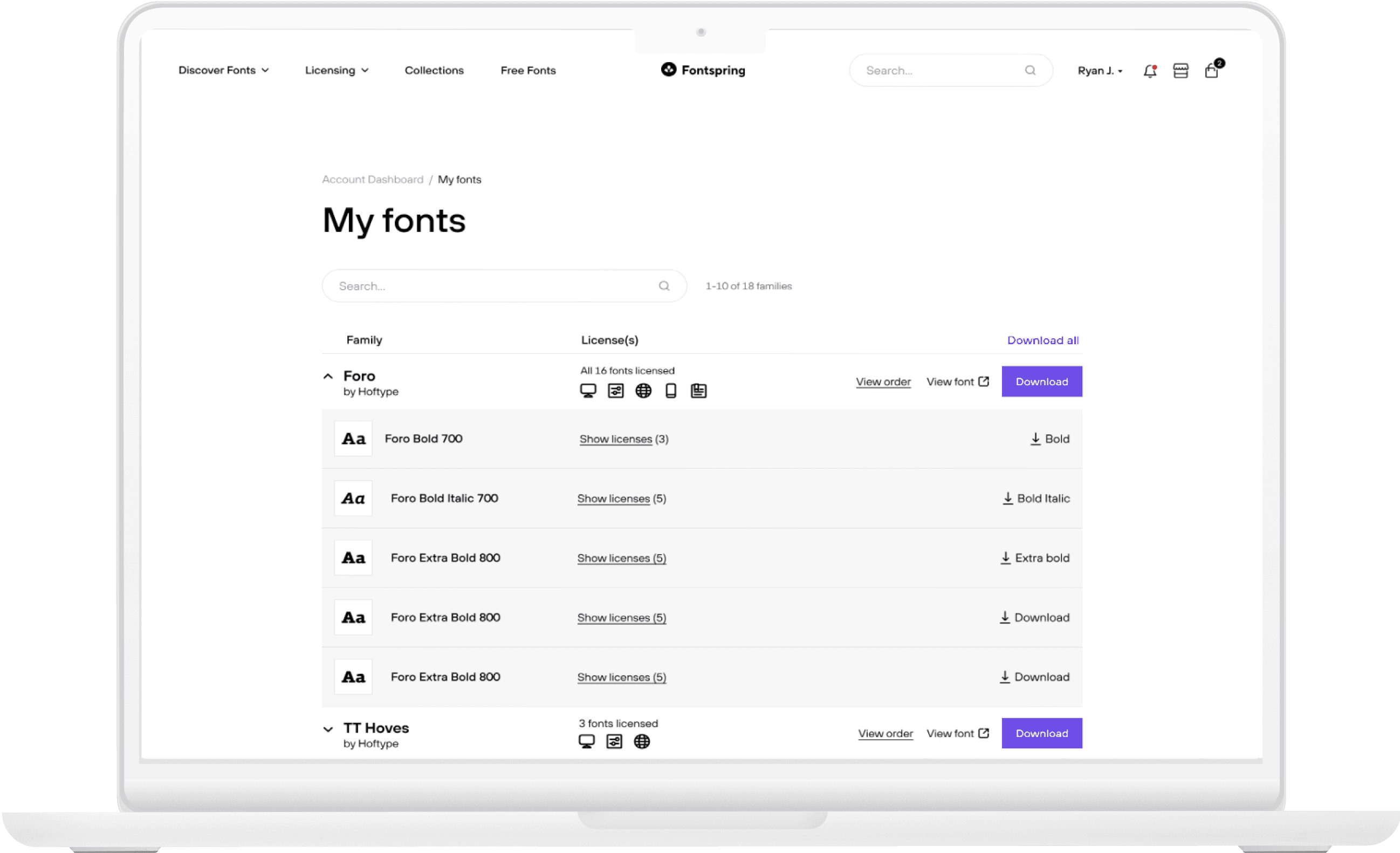Open the shopping bag cart icon
This screenshot has width=1400, height=853.
(1212, 71)
